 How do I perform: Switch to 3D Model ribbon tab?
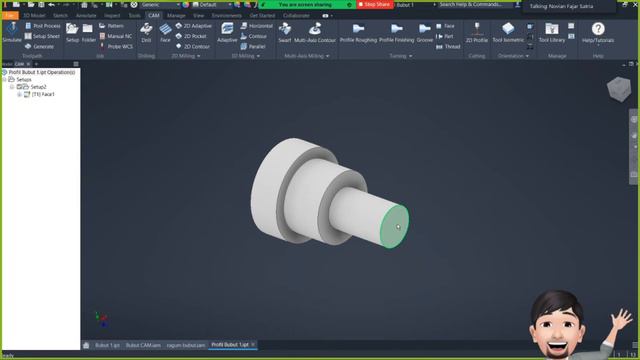34,16
